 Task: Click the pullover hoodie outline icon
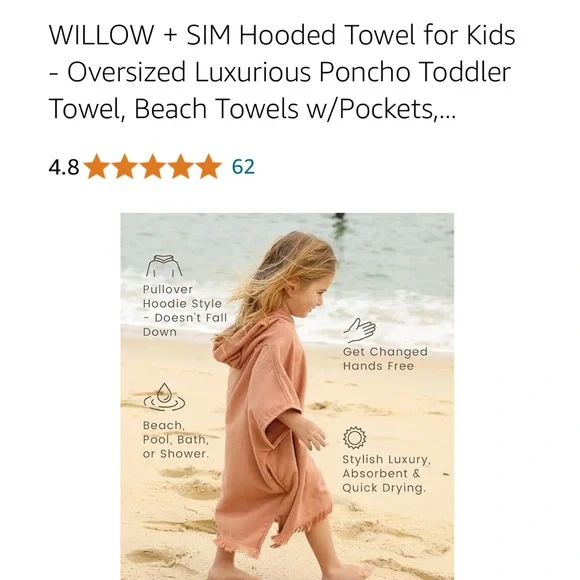[164, 266]
